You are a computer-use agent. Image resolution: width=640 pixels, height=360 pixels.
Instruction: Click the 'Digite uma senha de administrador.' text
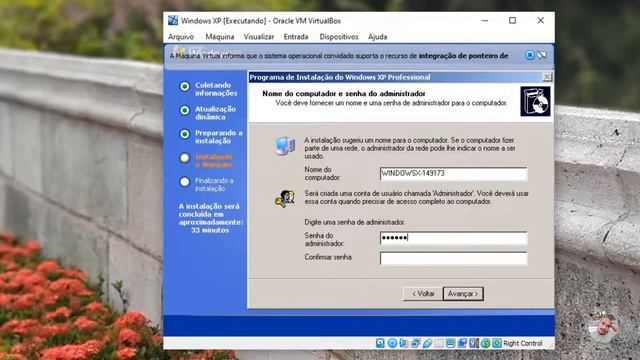click(355, 222)
